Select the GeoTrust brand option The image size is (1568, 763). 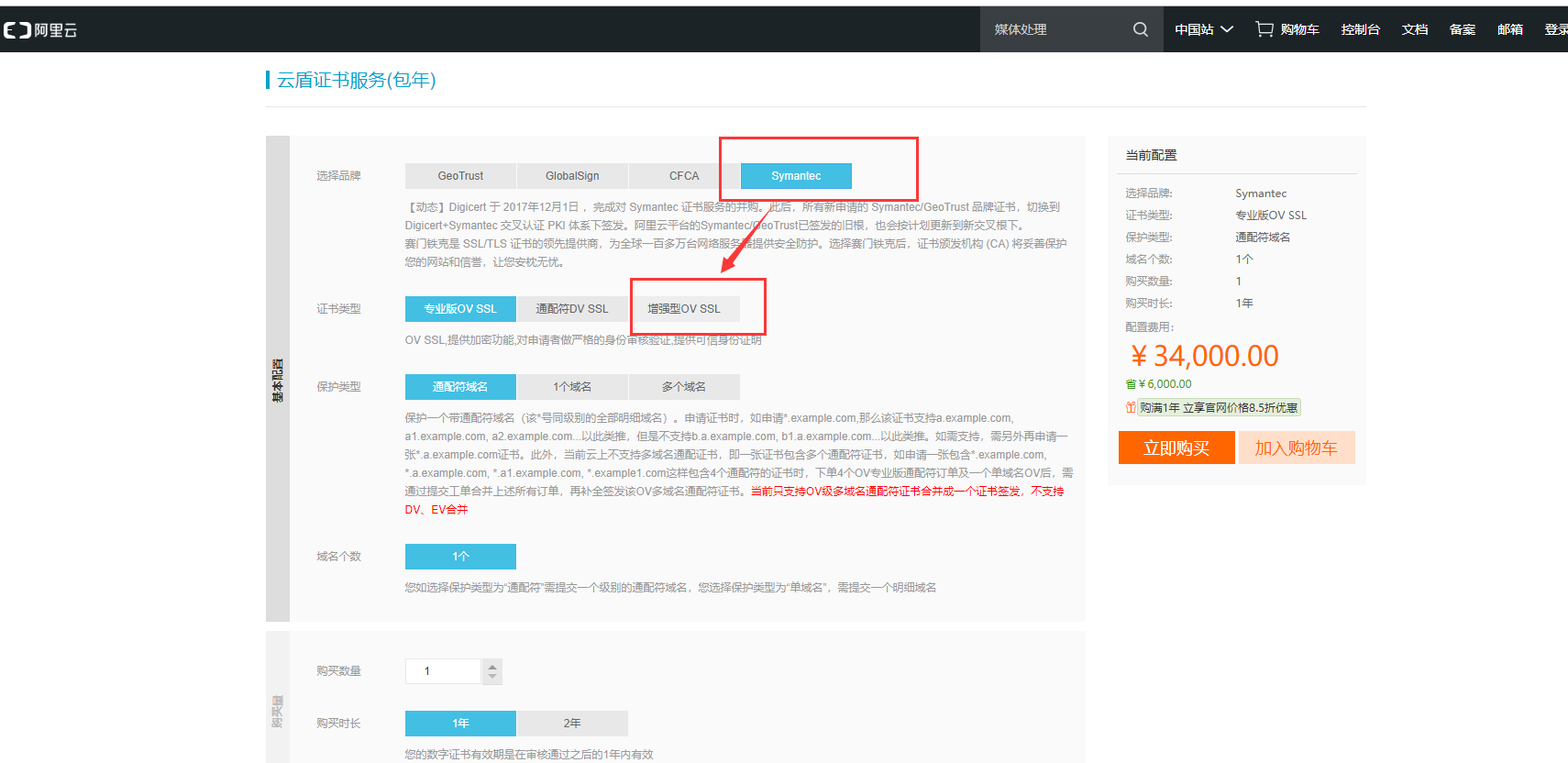460,176
